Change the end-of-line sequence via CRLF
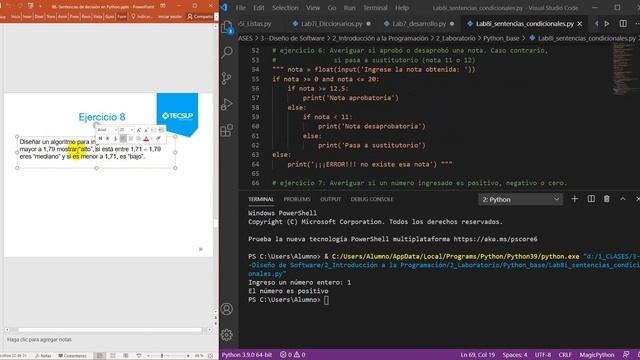The width and height of the screenshot is (640, 360). click(565, 355)
